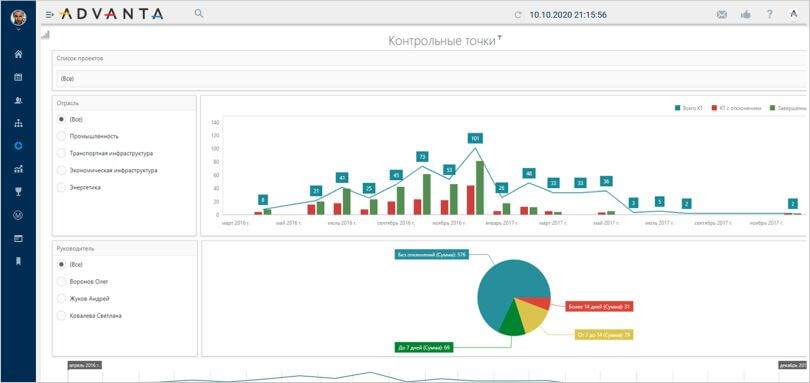Open the growth chart sidebar icon
This screenshot has width=810, height=383.
(x=18, y=169)
